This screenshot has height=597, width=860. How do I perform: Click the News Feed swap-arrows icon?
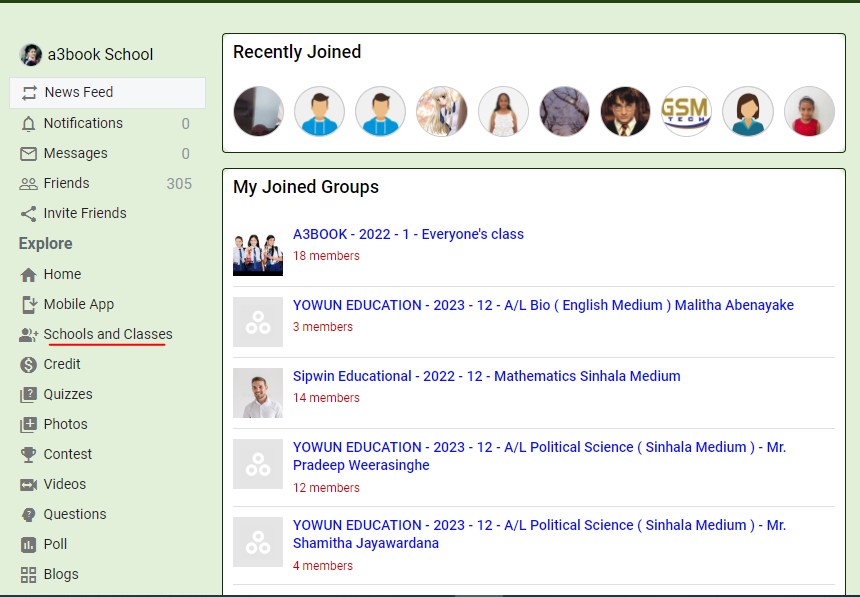[x=28, y=92]
